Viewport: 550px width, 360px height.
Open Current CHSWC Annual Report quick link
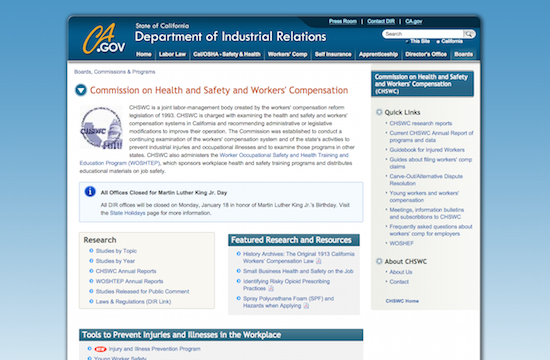(431, 136)
